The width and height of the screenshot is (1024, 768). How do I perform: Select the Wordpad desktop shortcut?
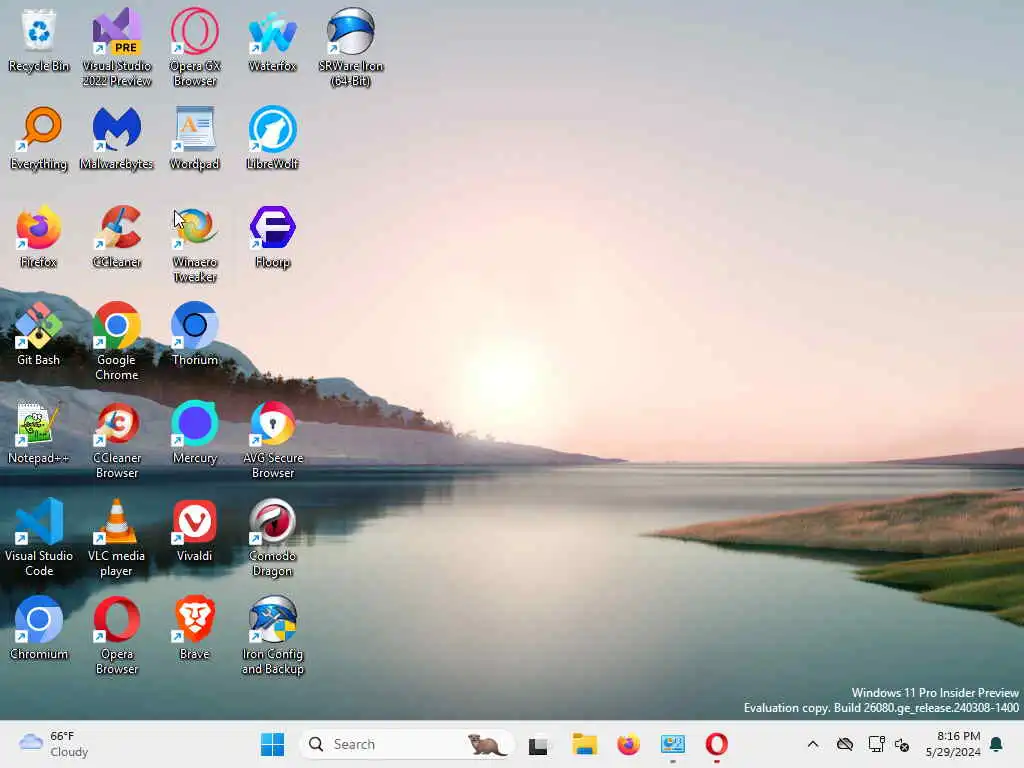click(195, 138)
